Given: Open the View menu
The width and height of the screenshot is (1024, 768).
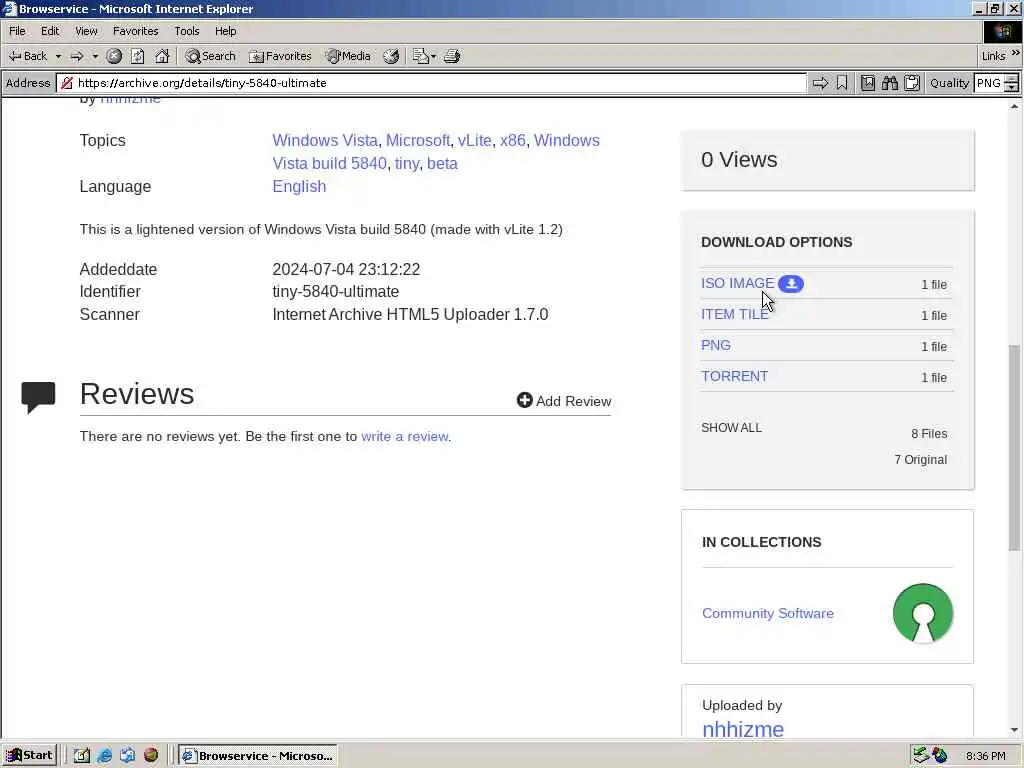Looking at the screenshot, I should point(86,31).
